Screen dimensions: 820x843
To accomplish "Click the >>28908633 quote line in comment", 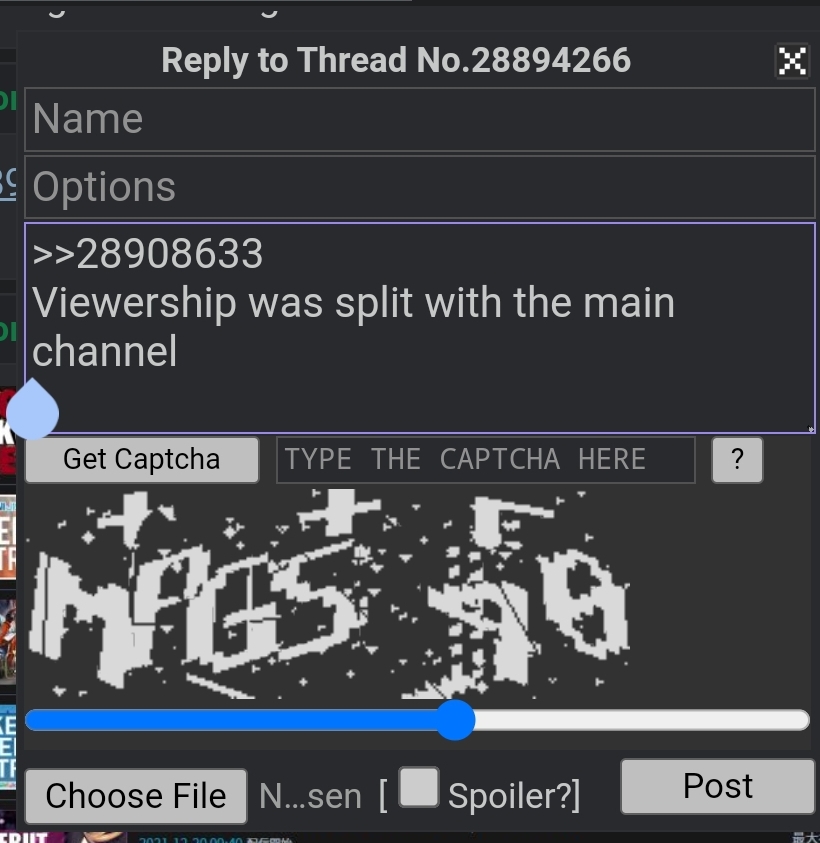I will tap(148, 253).
